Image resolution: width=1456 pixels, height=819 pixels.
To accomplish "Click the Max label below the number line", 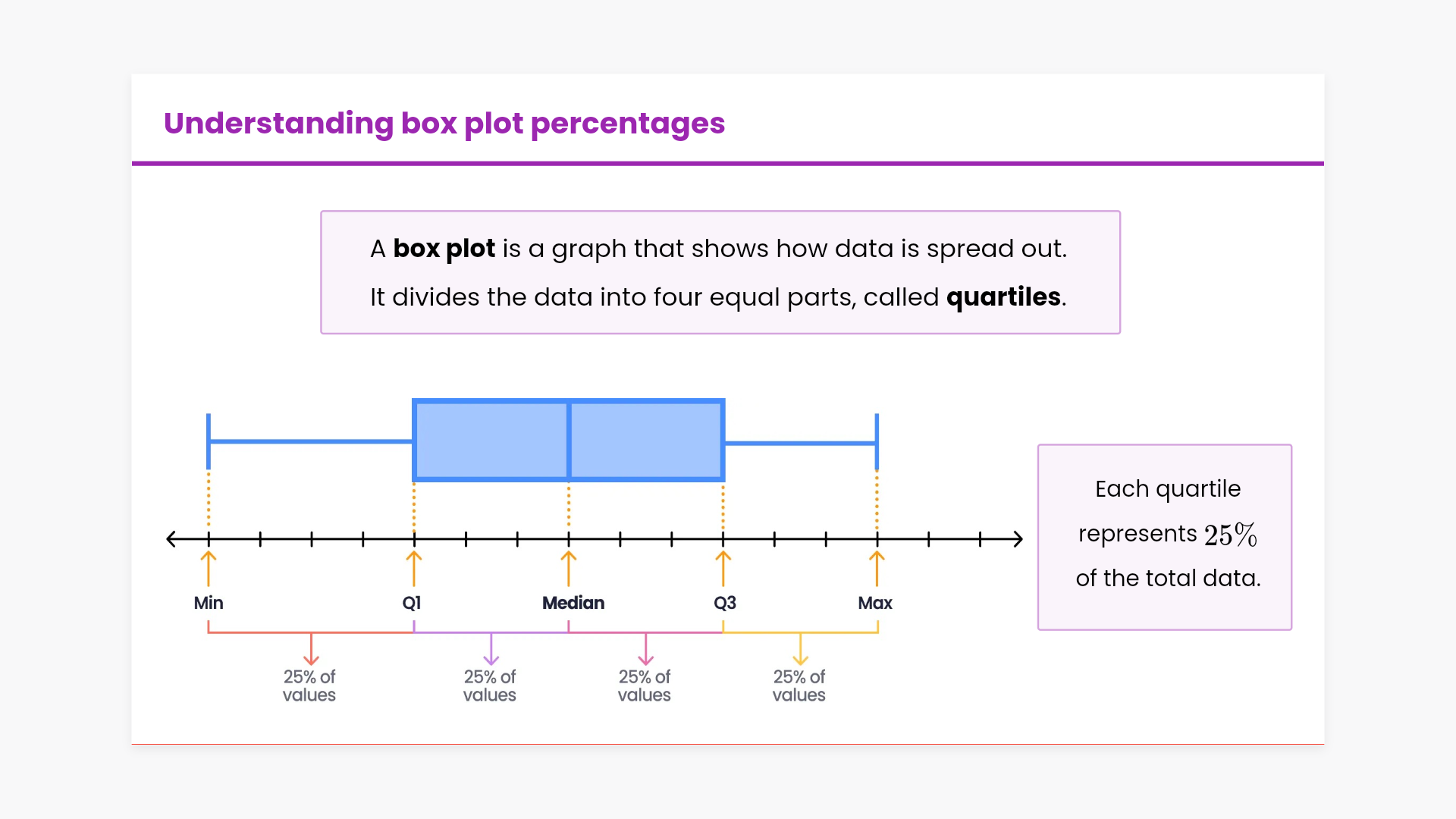I will coord(875,603).
